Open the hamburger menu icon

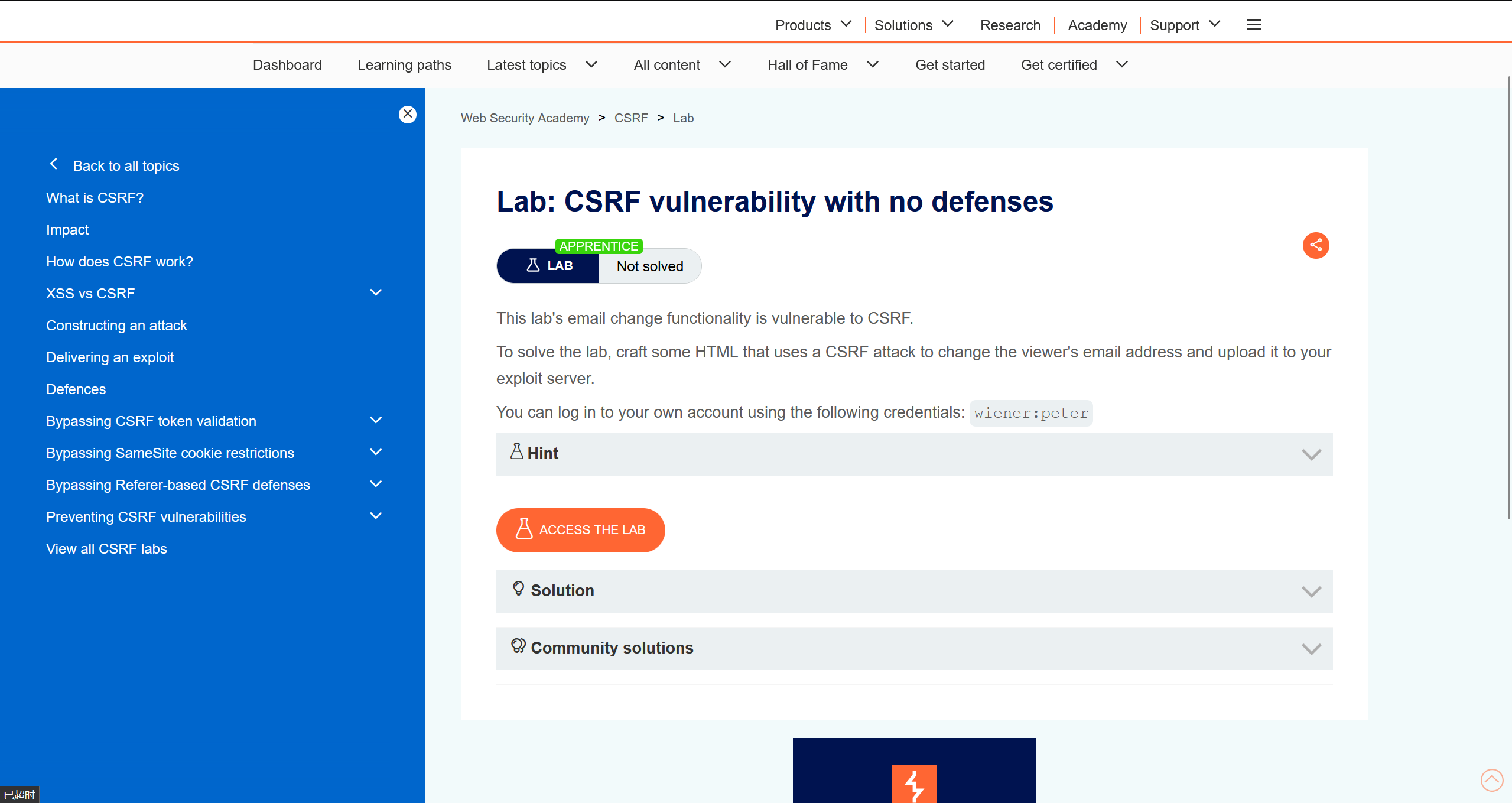coord(1254,25)
